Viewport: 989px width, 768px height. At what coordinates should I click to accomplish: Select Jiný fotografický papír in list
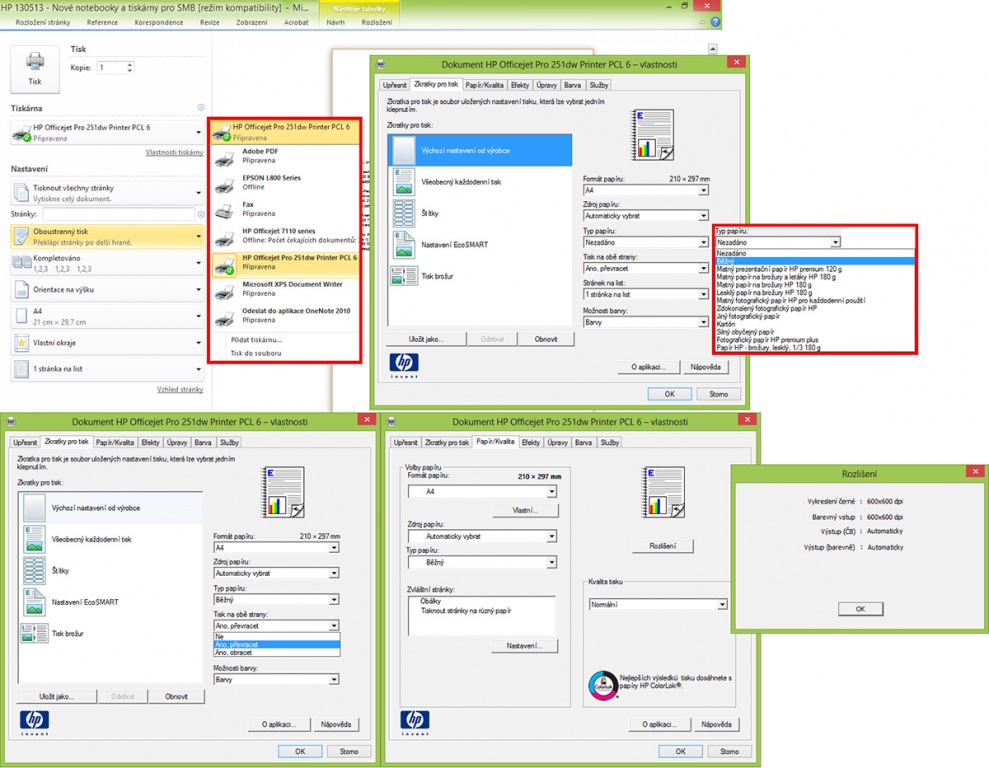[x=814, y=316]
